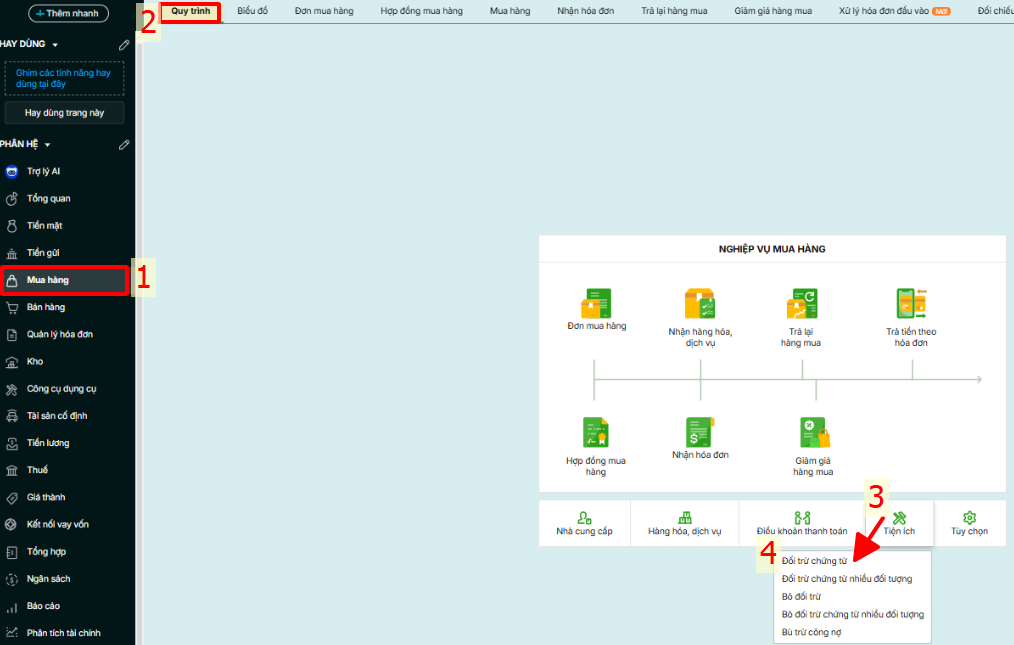Screen dimensions: 1014x645
Task: Select Đối trừ chứng từ menu entry
Action: [x=814, y=561]
